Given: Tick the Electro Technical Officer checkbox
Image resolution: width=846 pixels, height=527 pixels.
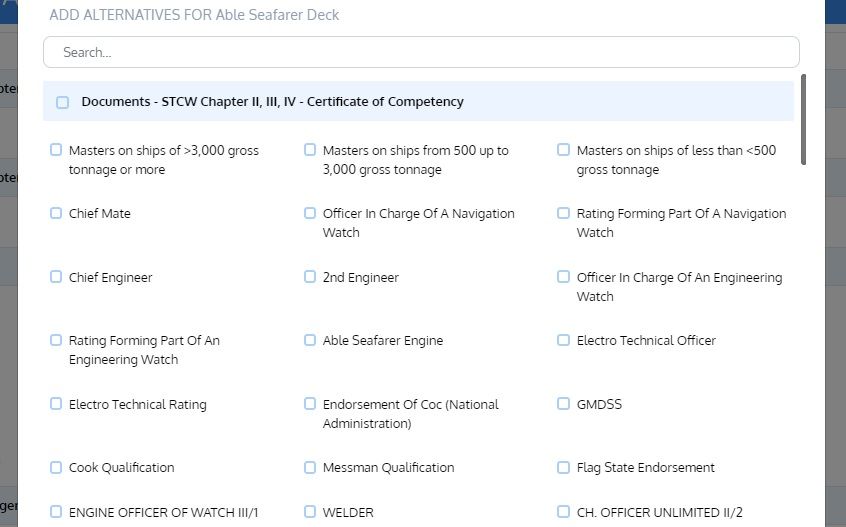Looking at the screenshot, I should [563, 340].
